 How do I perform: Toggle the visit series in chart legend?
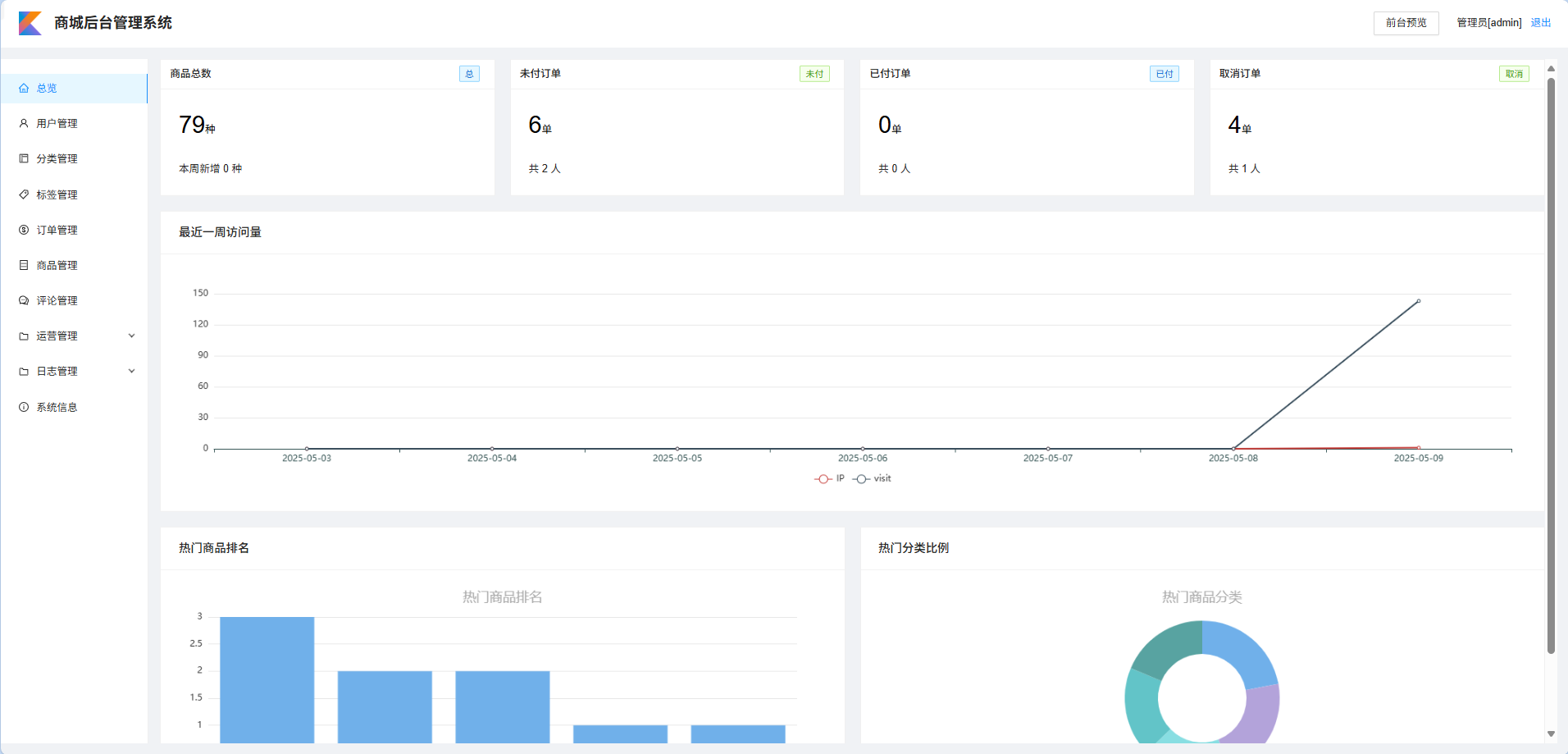(x=872, y=478)
